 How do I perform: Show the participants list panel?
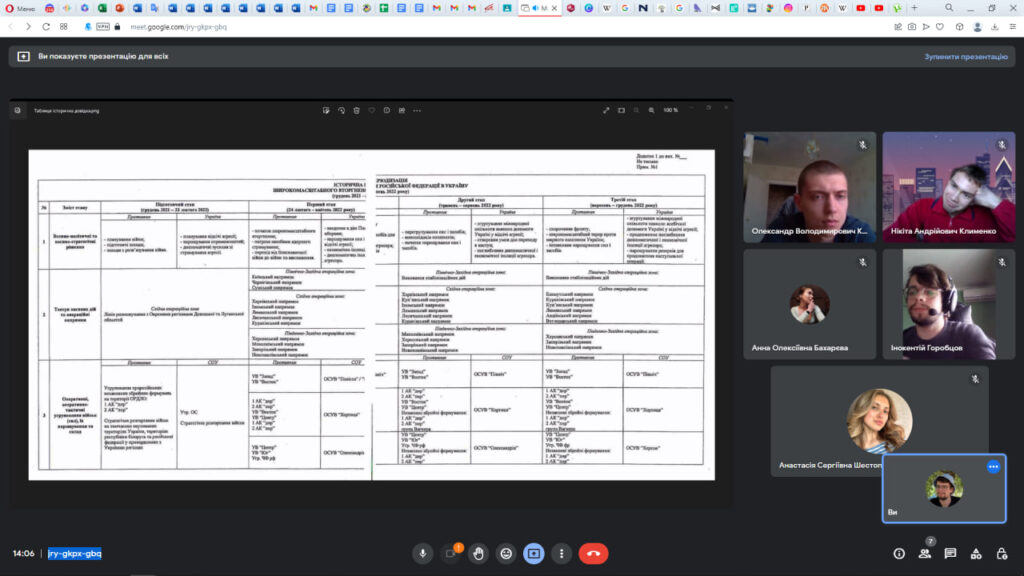coord(925,553)
